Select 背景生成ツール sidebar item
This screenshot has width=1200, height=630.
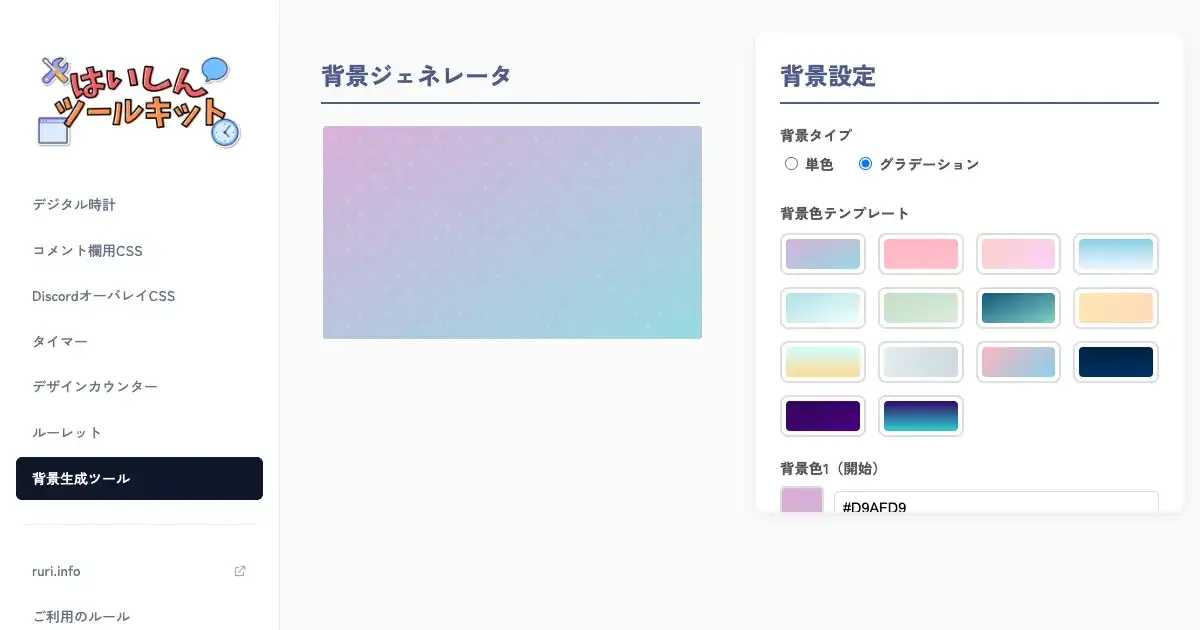click(x=139, y=479)
